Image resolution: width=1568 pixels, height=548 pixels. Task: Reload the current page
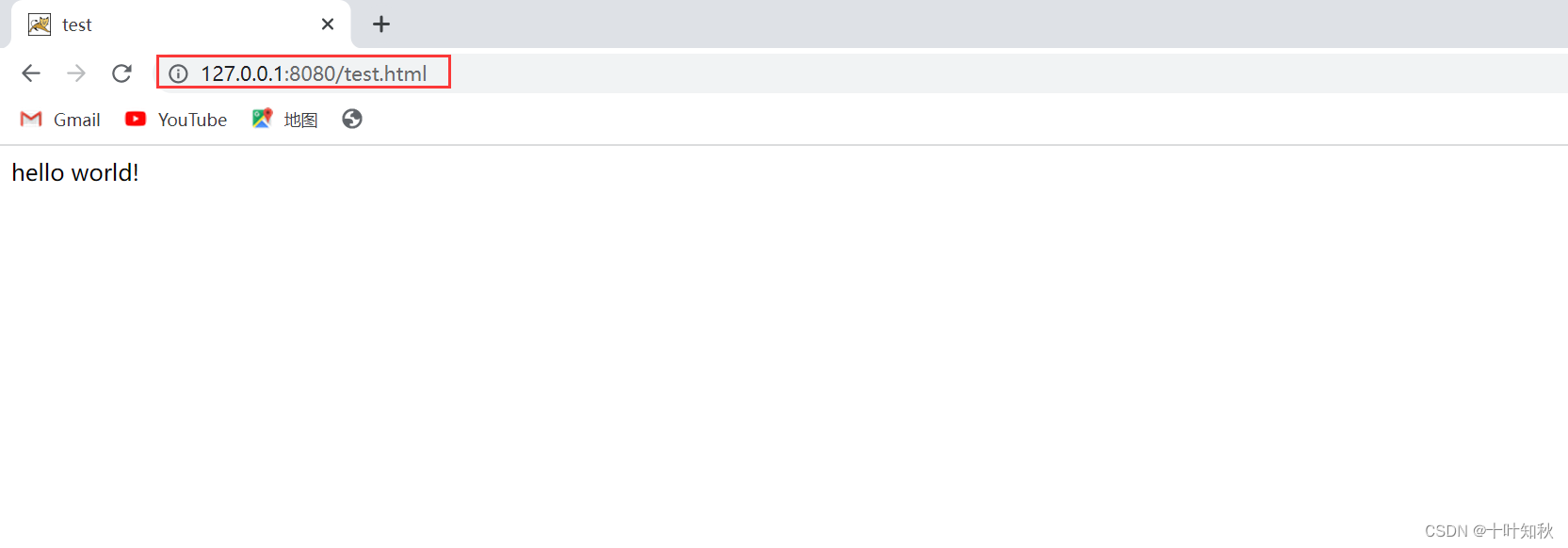(121, 73)
